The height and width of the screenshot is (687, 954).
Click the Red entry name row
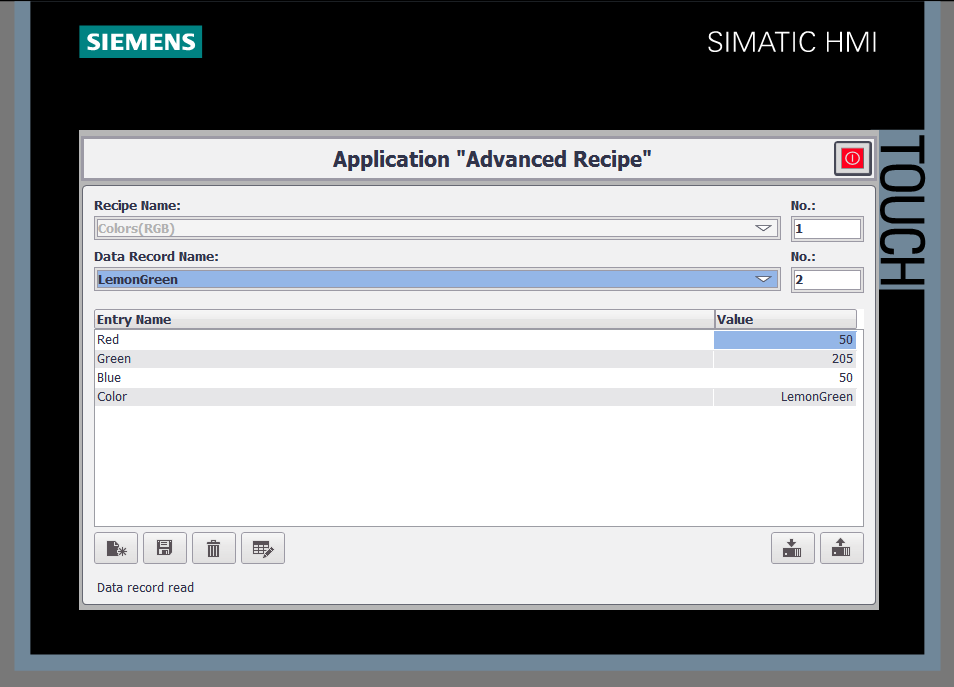[404, 340]
